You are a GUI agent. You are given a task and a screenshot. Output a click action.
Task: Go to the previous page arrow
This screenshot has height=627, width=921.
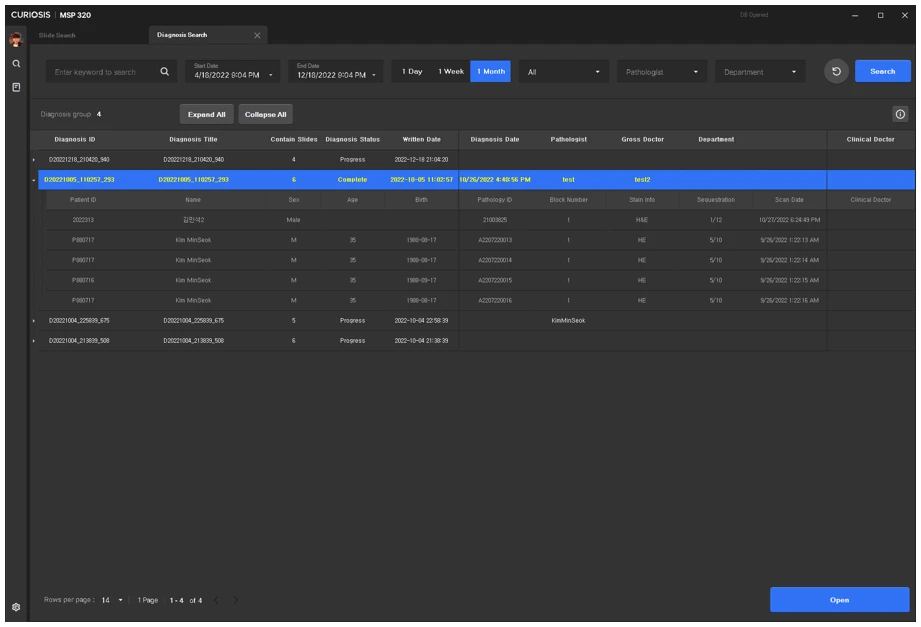tap(216, 600)
